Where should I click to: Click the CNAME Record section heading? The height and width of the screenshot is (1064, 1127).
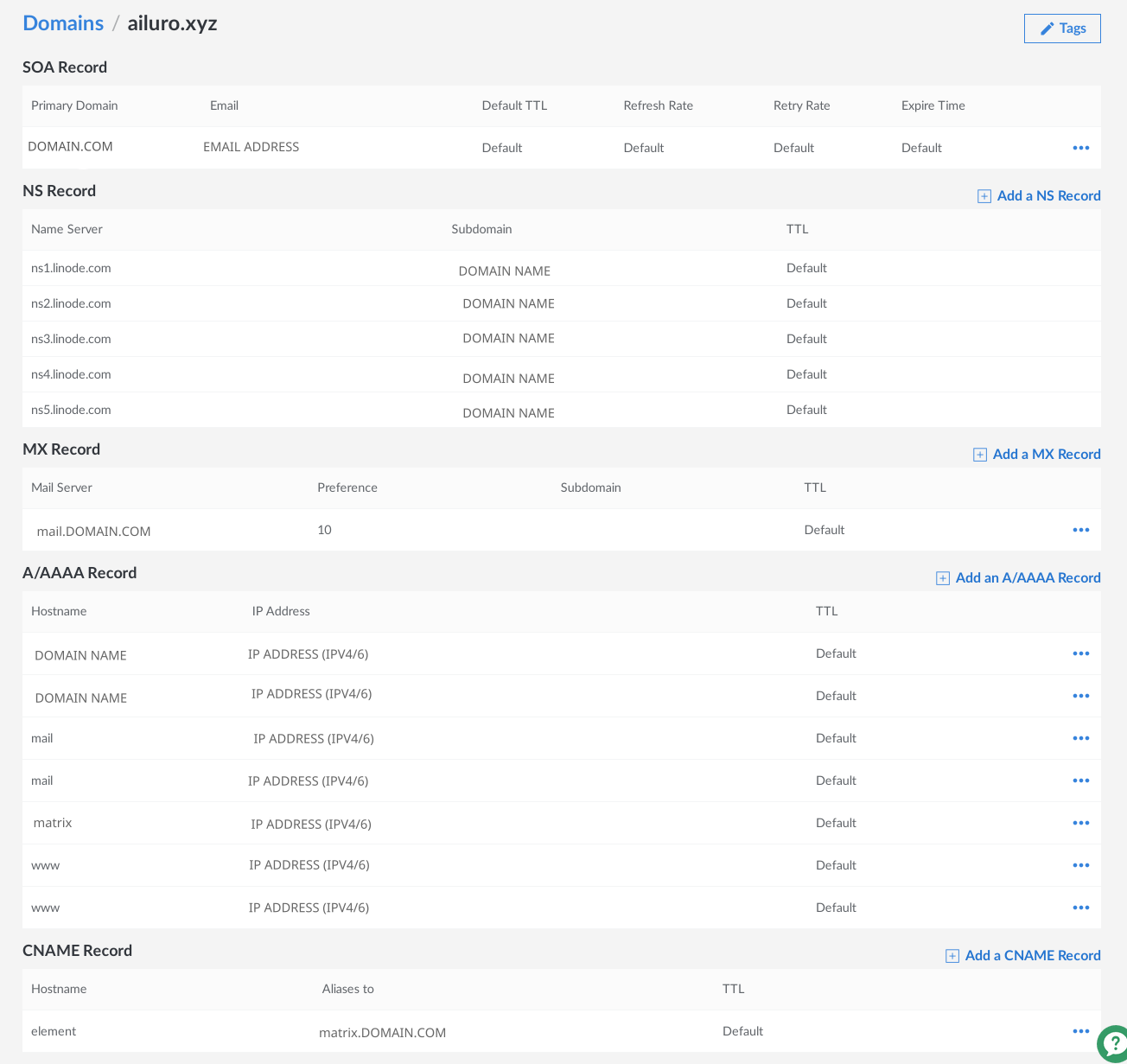click(78, 951)
